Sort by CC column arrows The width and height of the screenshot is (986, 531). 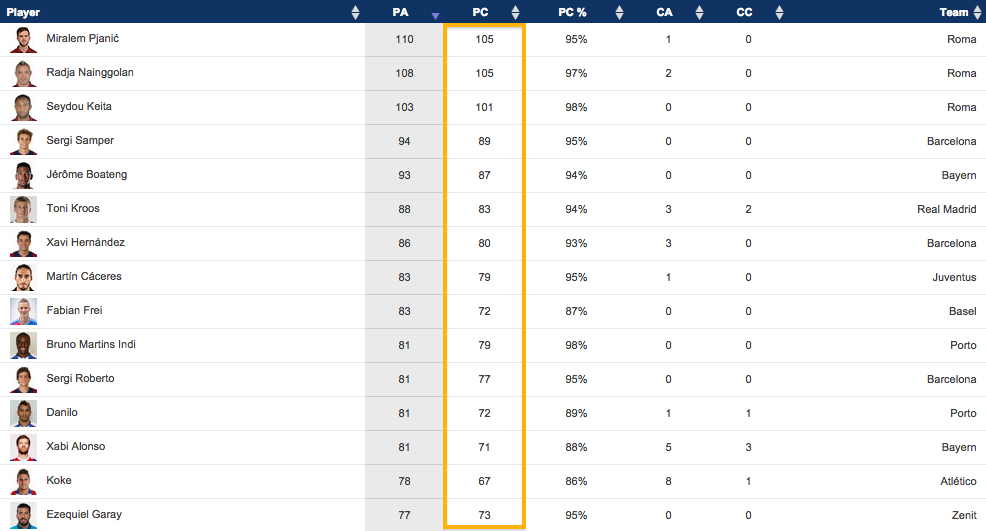coord(777,12)
